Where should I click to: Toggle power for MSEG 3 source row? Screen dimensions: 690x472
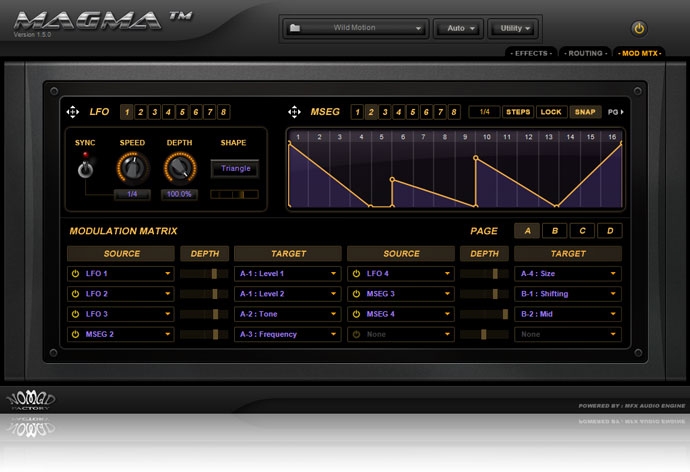click(356, 294)
